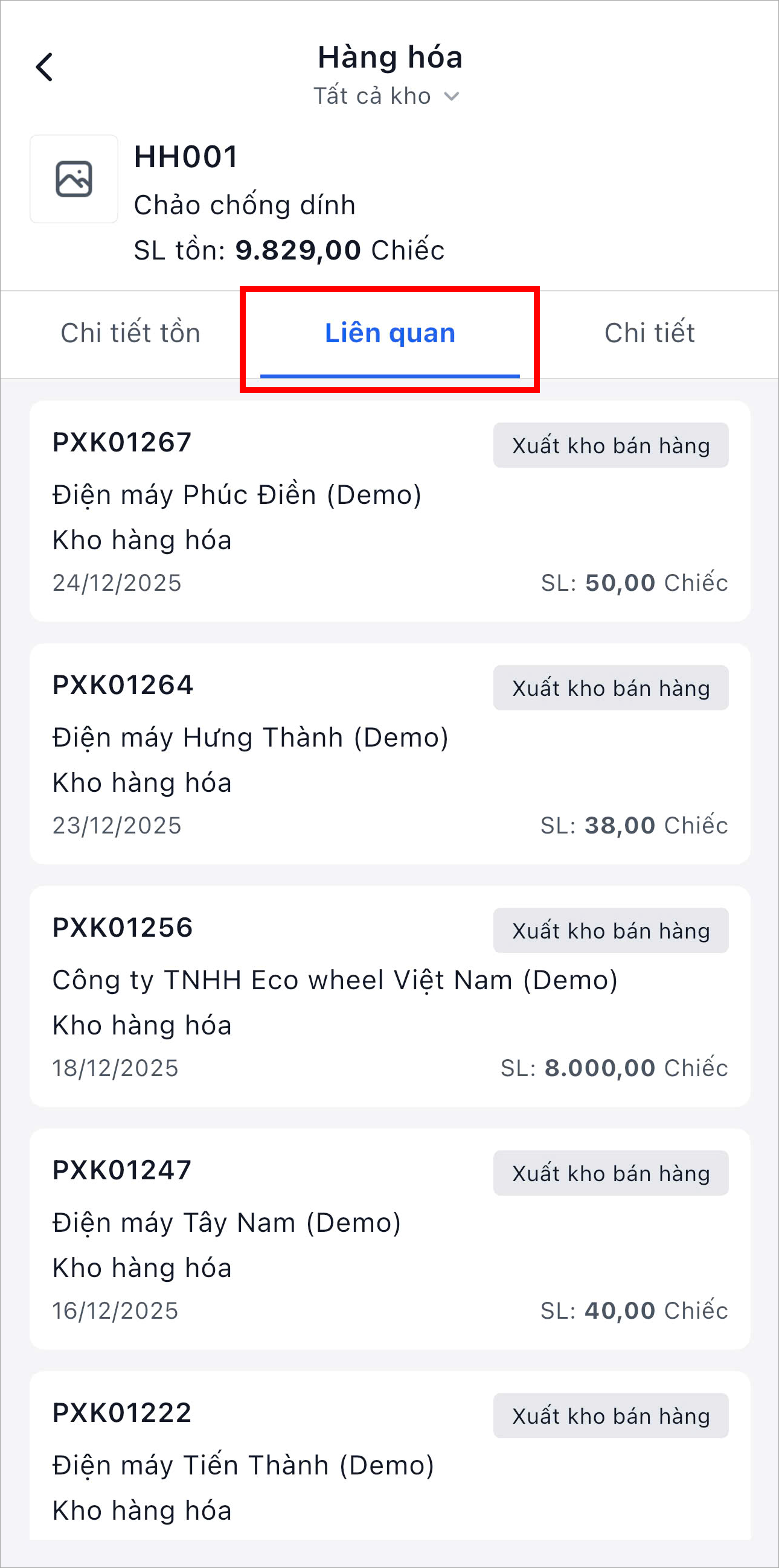Image resolution: width=779 pixels, height=1568 pixels.
Task: Tap the product image placeholder icon
Action: pos(74,179)
